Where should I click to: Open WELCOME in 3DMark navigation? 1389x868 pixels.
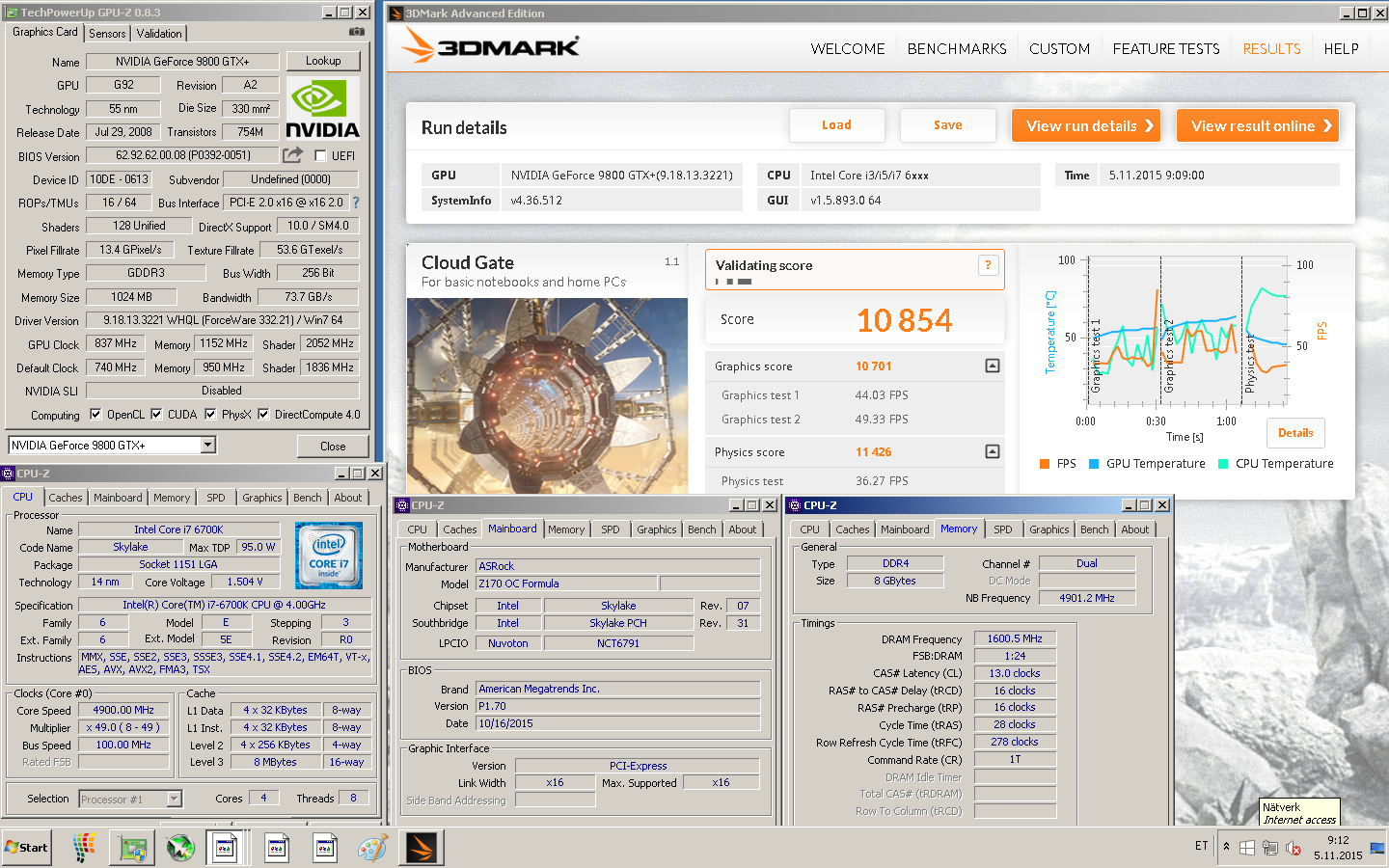(848, 48)
